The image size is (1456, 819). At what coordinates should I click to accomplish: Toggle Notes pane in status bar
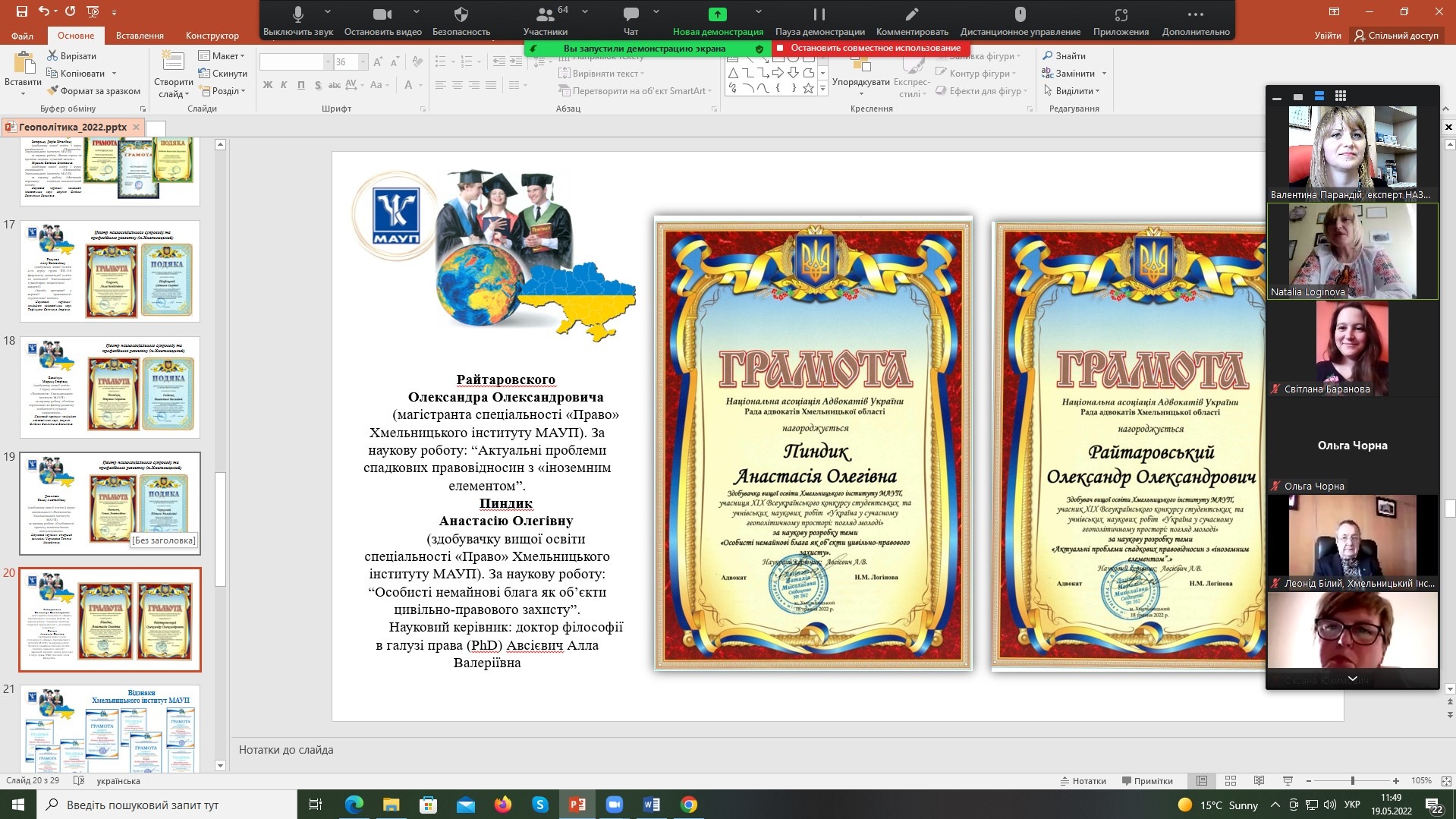1083,780
